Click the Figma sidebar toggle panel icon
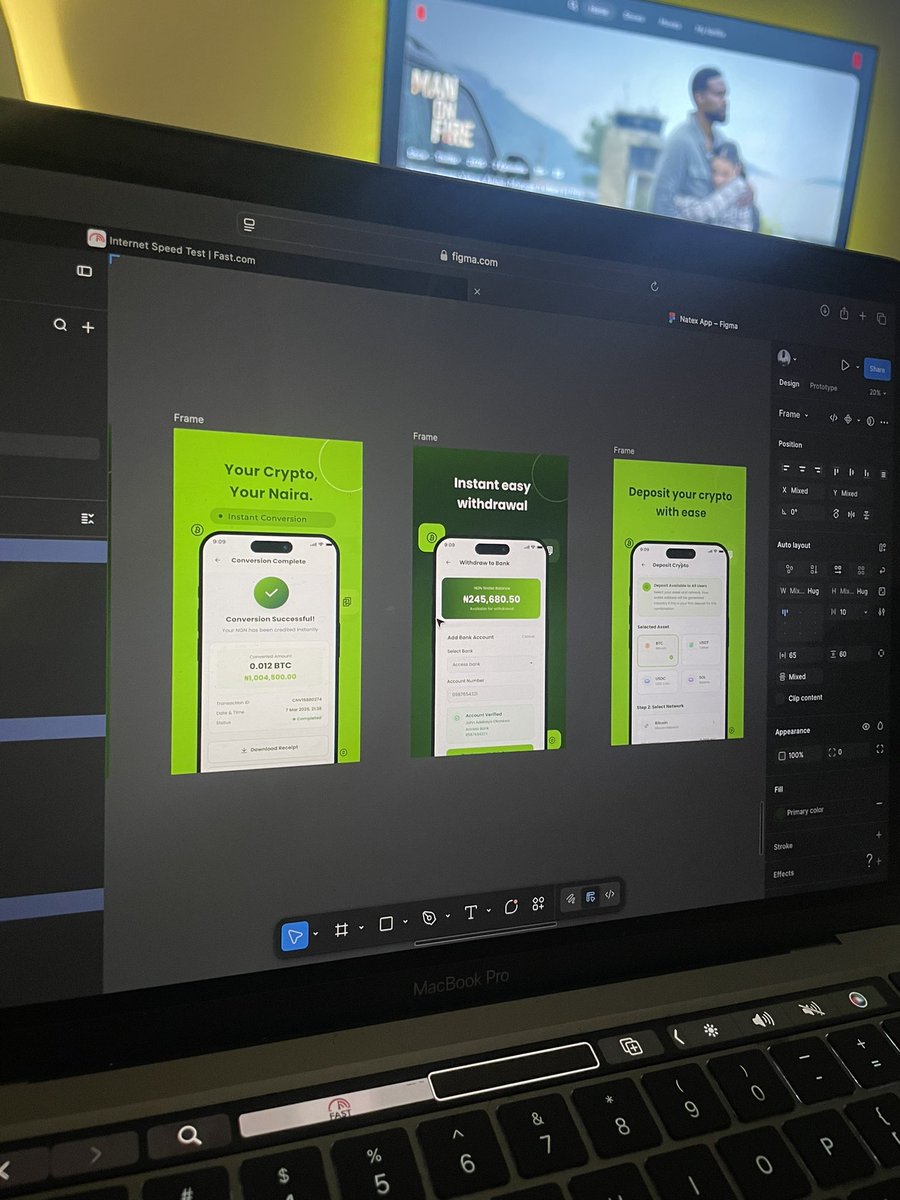This screenshot has width=900, height=1200. [x=84, y=271]
